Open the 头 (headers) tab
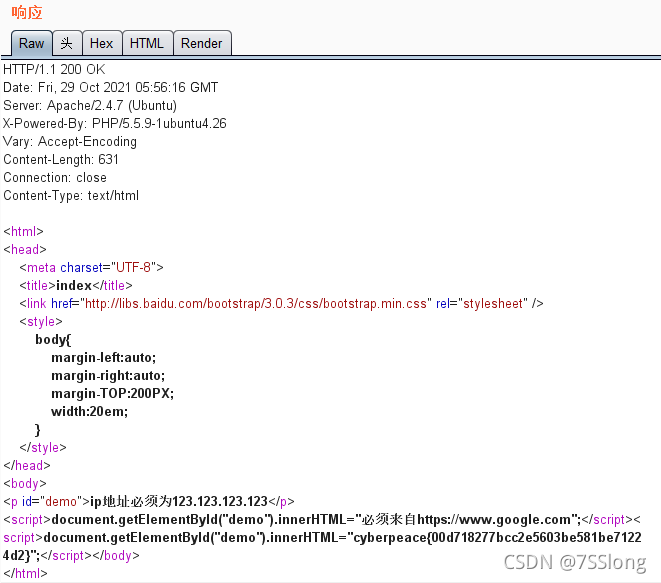Screen dimensions: 661x583 [67, 43]
